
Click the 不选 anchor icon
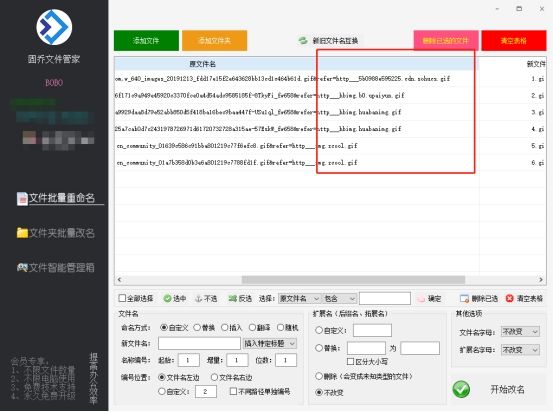pos(199,299)
